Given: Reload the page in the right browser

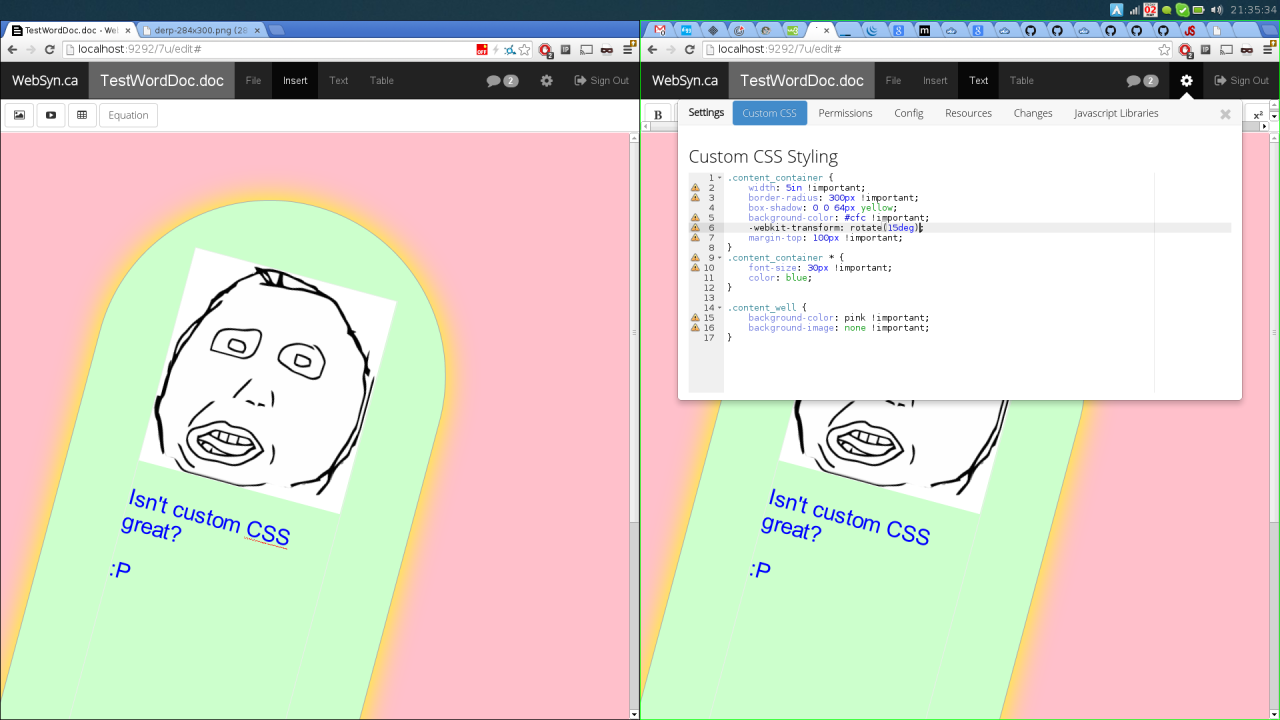Looking at the screenshot, I should tap(689, 49).
